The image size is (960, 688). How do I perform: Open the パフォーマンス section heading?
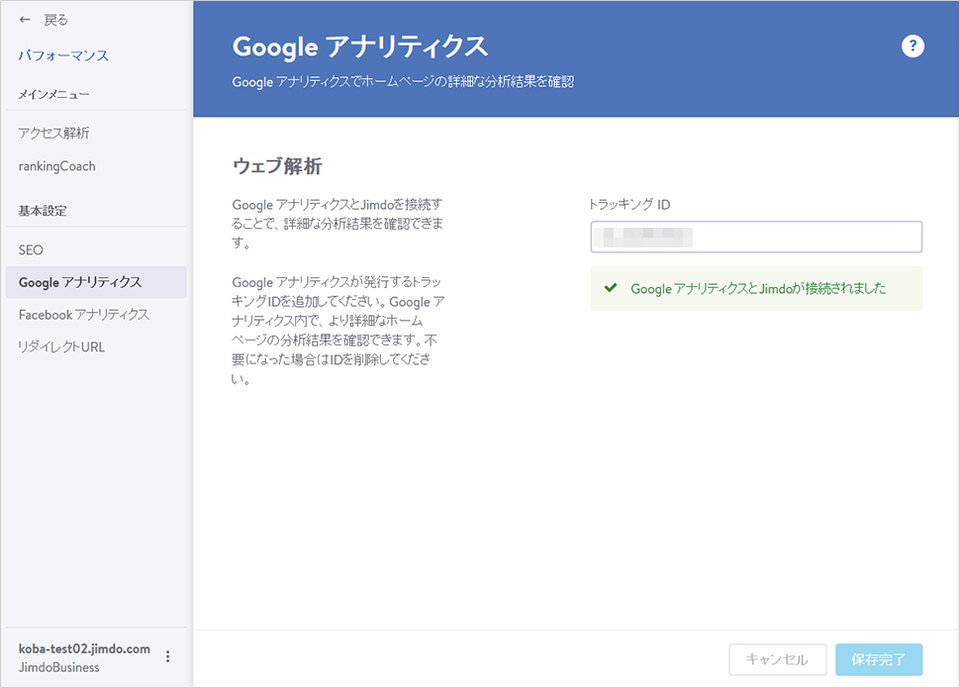[64, 56]
